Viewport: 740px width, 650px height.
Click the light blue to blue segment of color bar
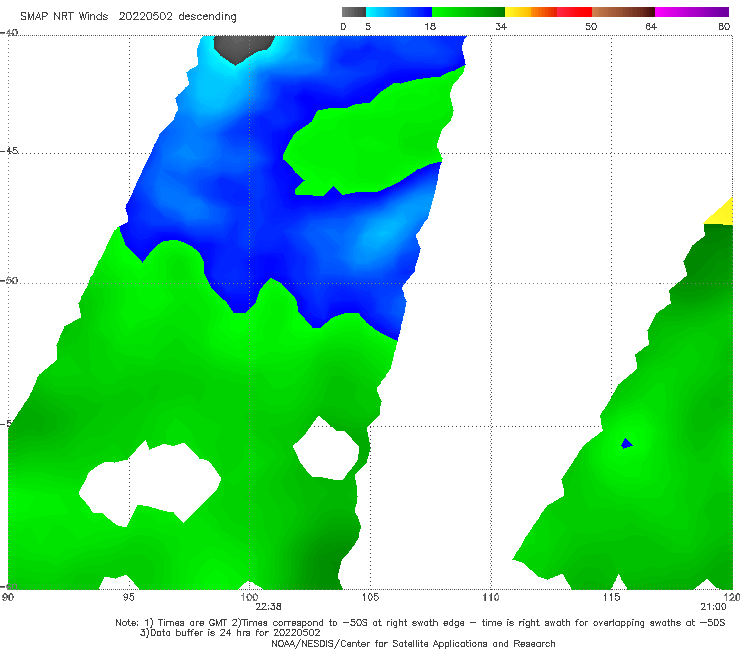[399, 12]
